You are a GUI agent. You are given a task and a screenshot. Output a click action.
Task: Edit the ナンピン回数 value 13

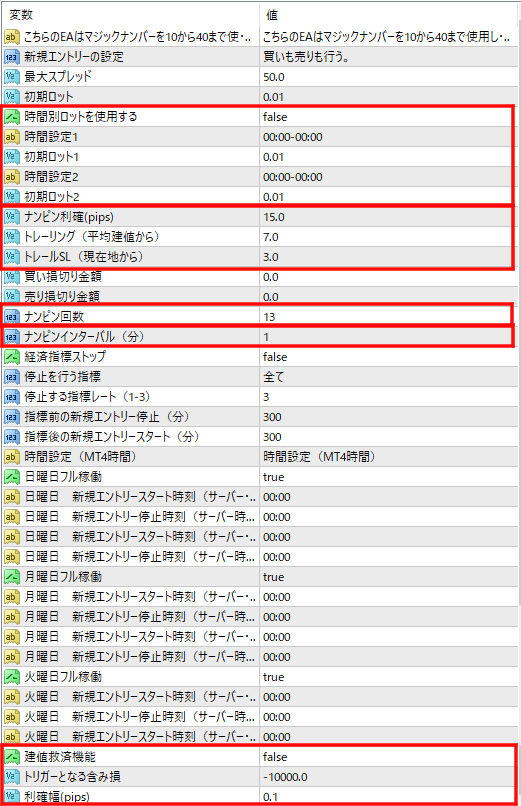click(269, 317)
